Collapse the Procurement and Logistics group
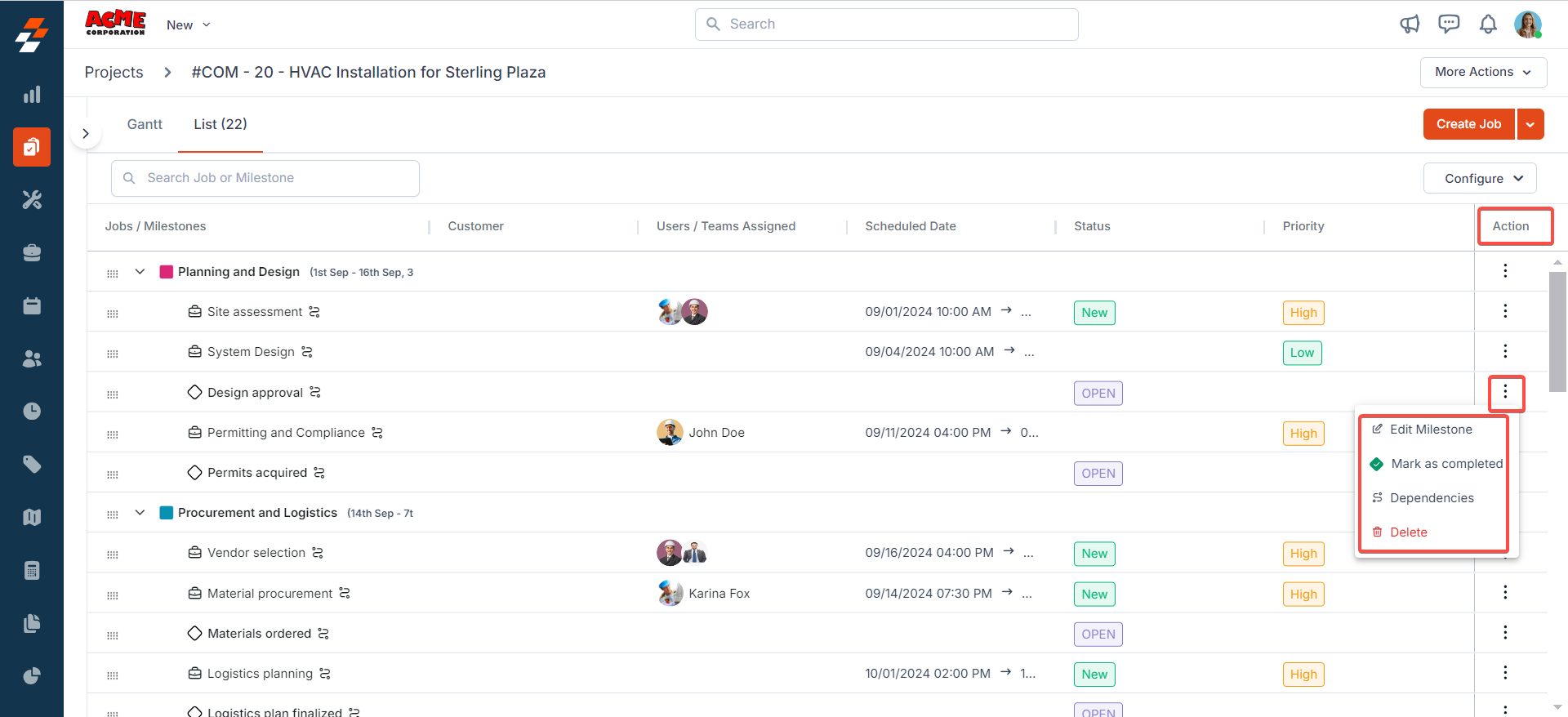Viewport: 1568px width, 717px height. pyautogui.click(x=140, y=513)
